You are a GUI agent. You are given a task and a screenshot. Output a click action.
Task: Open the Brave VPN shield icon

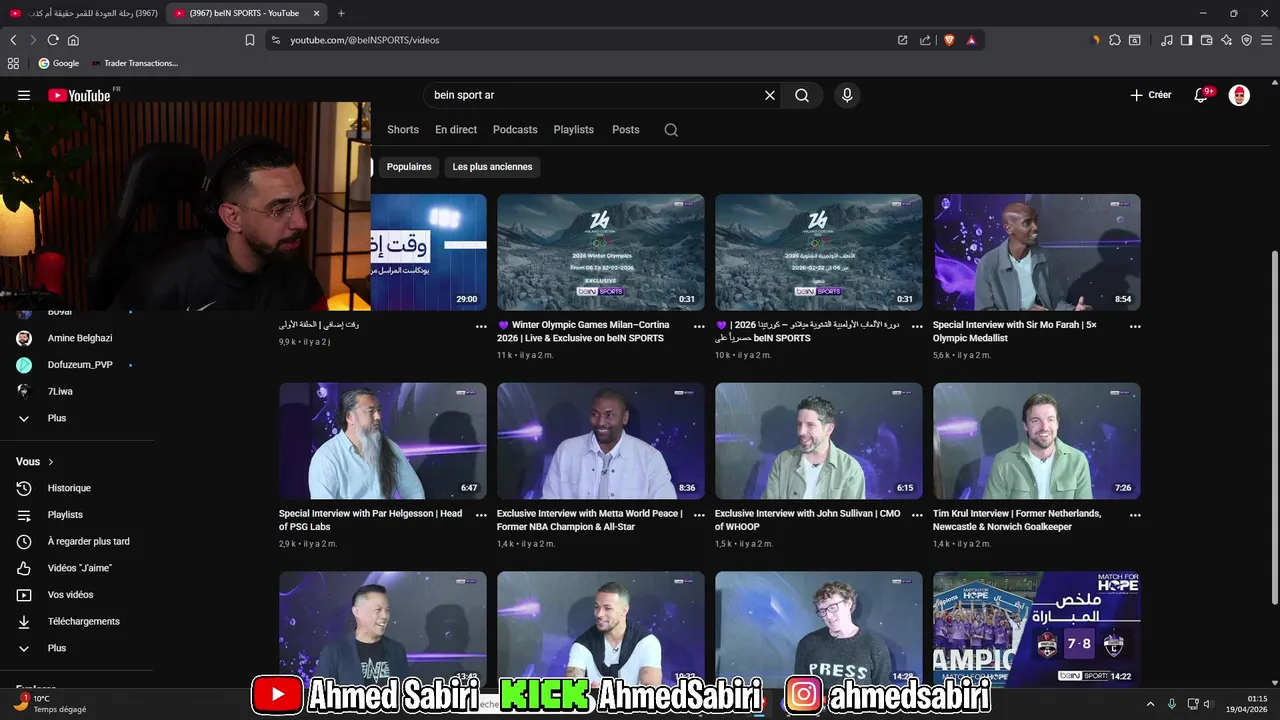click(x=1246, y=40)
